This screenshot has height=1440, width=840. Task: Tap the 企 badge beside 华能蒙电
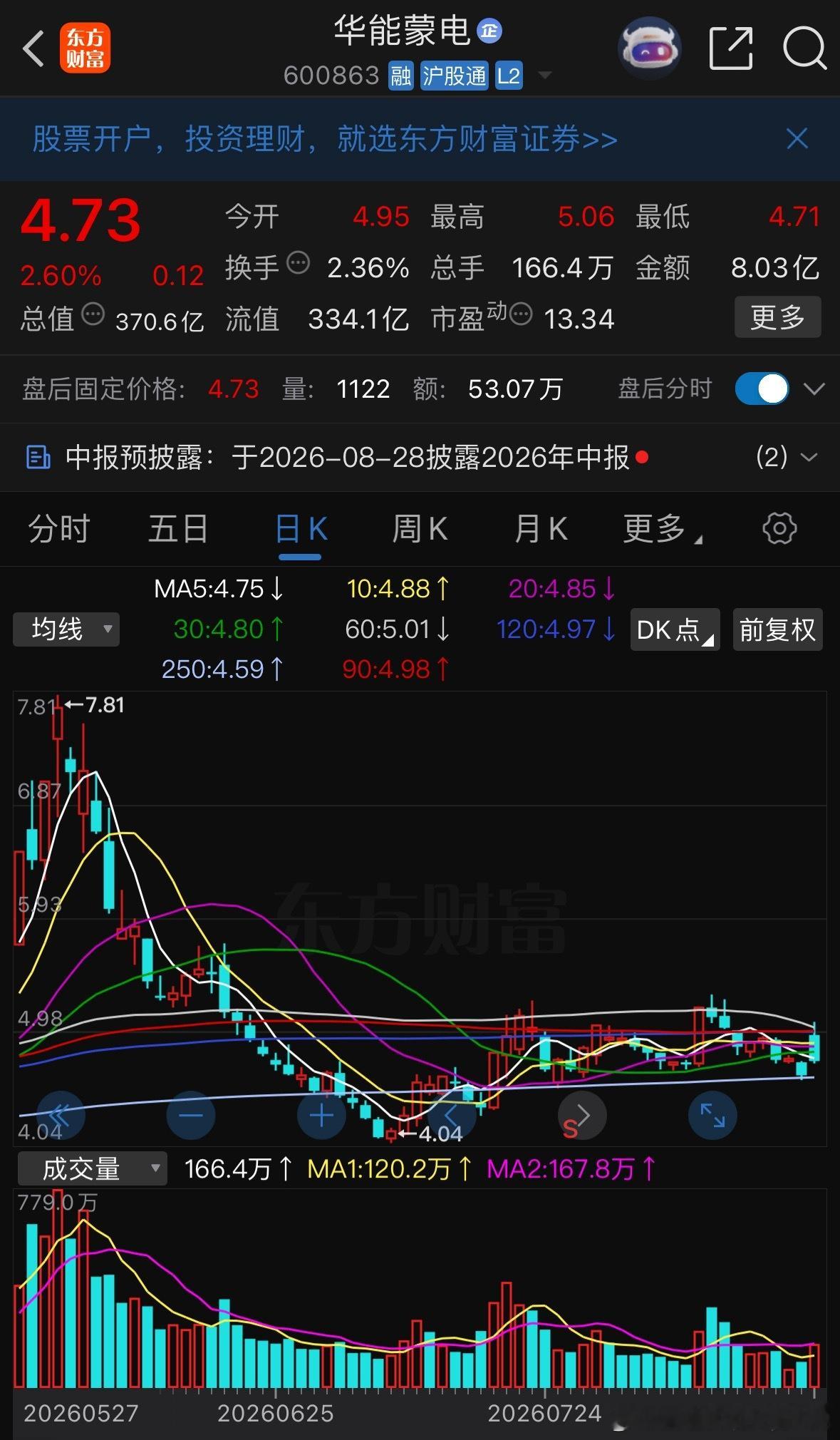point(489,31)
